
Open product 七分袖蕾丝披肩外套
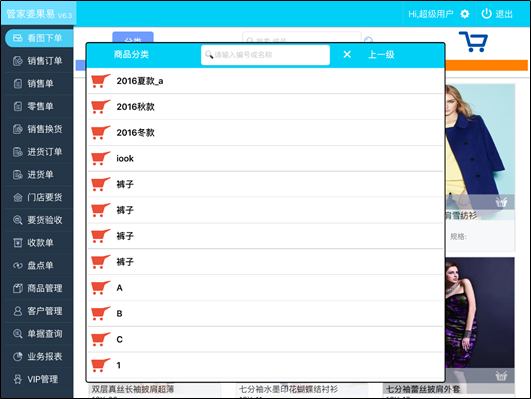(x=423, y=389)
